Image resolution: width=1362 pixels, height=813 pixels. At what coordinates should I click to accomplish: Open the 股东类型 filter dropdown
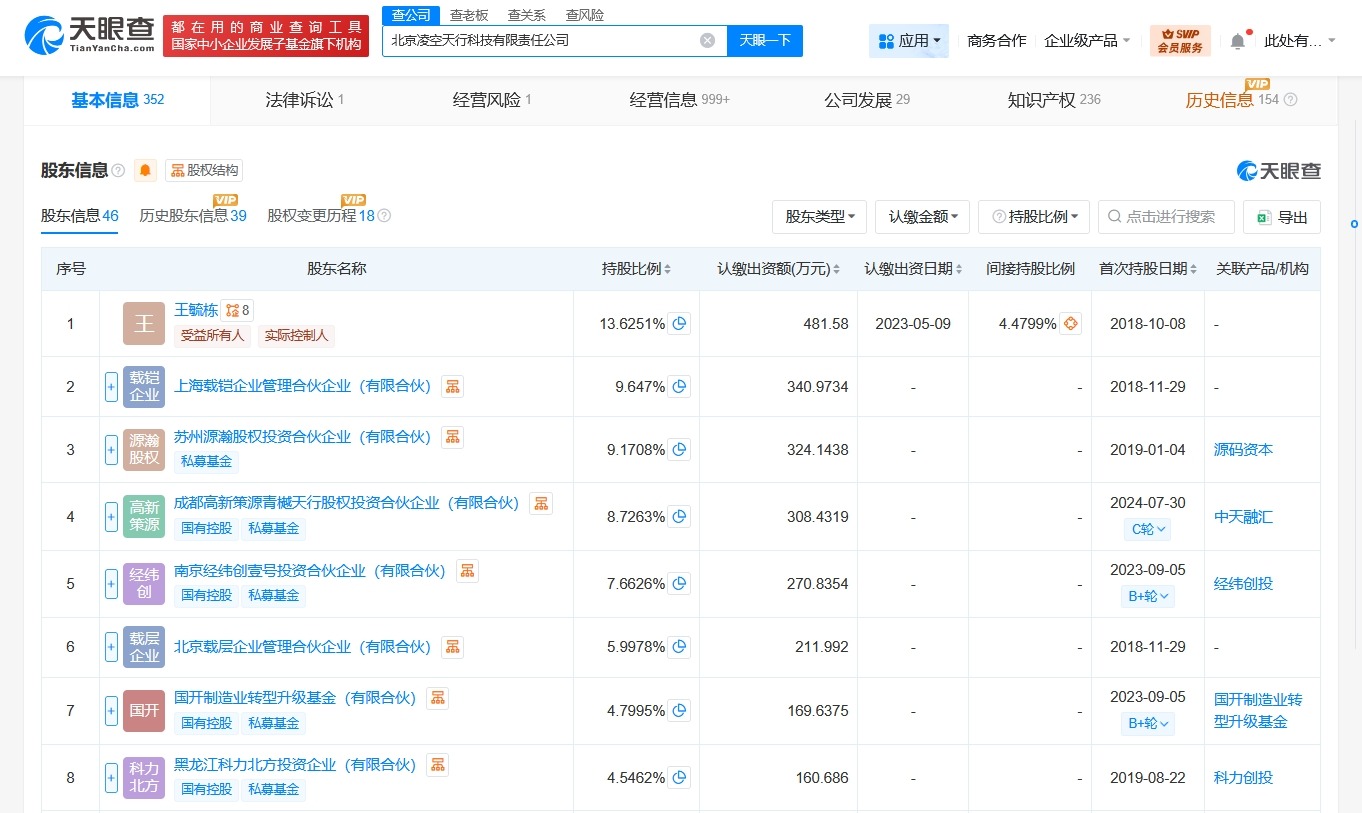click(x=819, y=217)
